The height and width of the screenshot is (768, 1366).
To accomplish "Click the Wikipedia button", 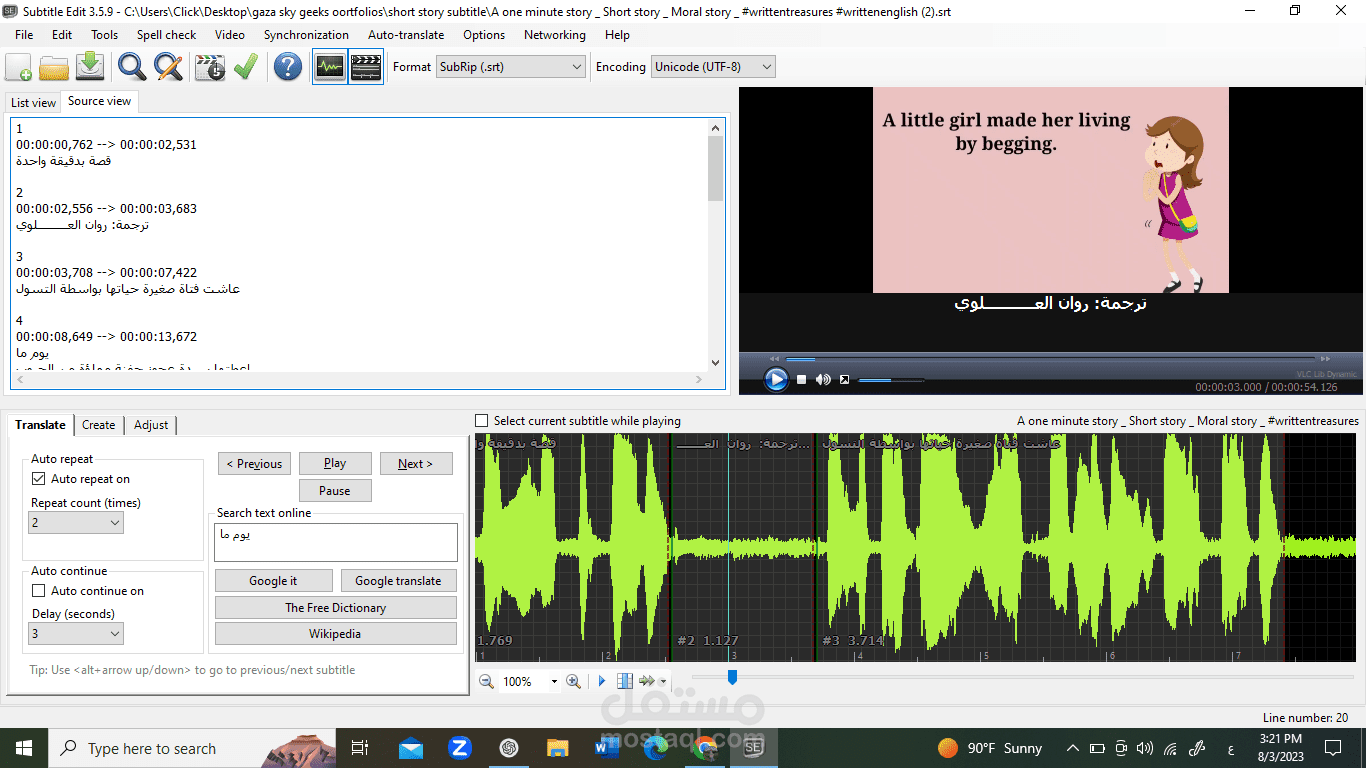I will tap(335, 633).
